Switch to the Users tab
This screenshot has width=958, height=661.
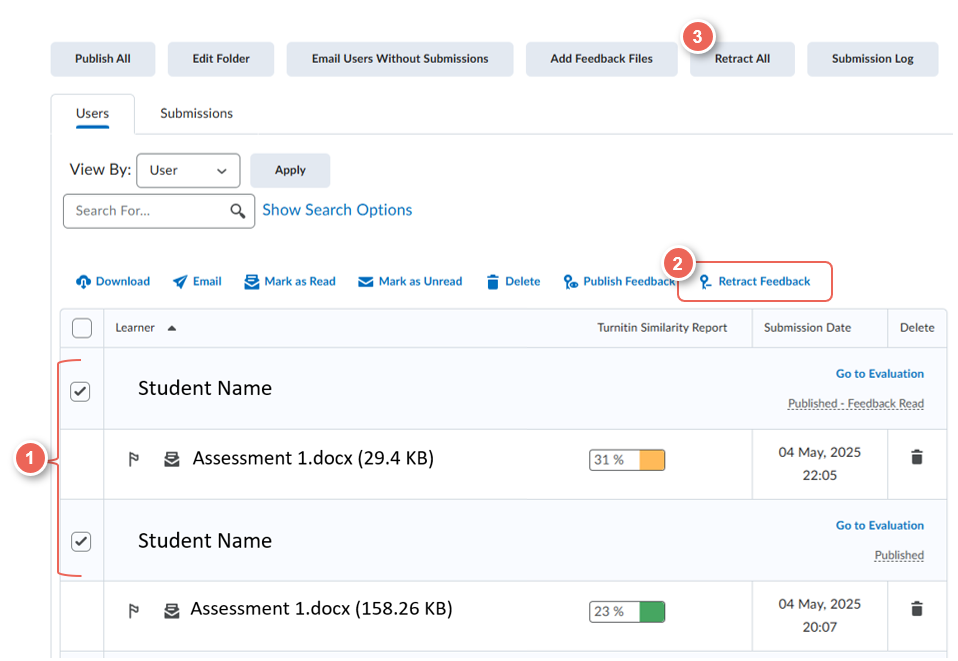pyautogui.click(x=92, y=114)
